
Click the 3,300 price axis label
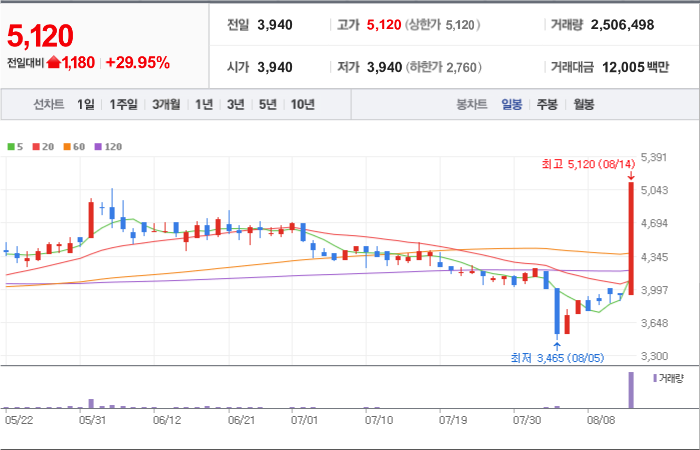tap(654, 356)
